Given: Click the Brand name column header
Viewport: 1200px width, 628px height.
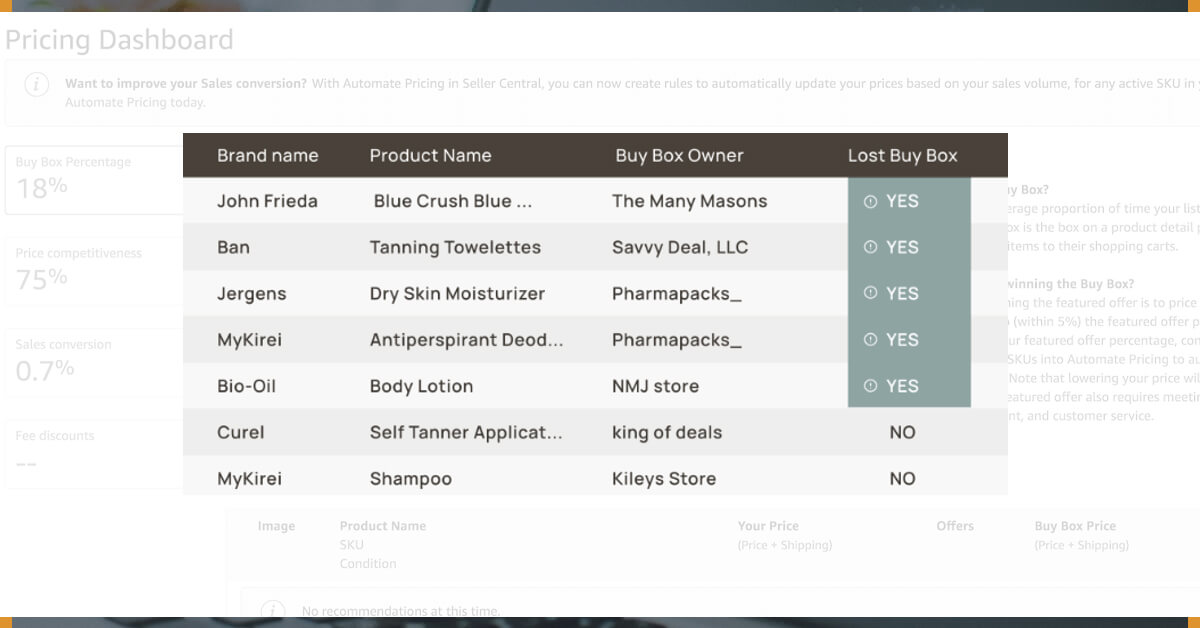Looking at the screenshot, I should [267, 156].
